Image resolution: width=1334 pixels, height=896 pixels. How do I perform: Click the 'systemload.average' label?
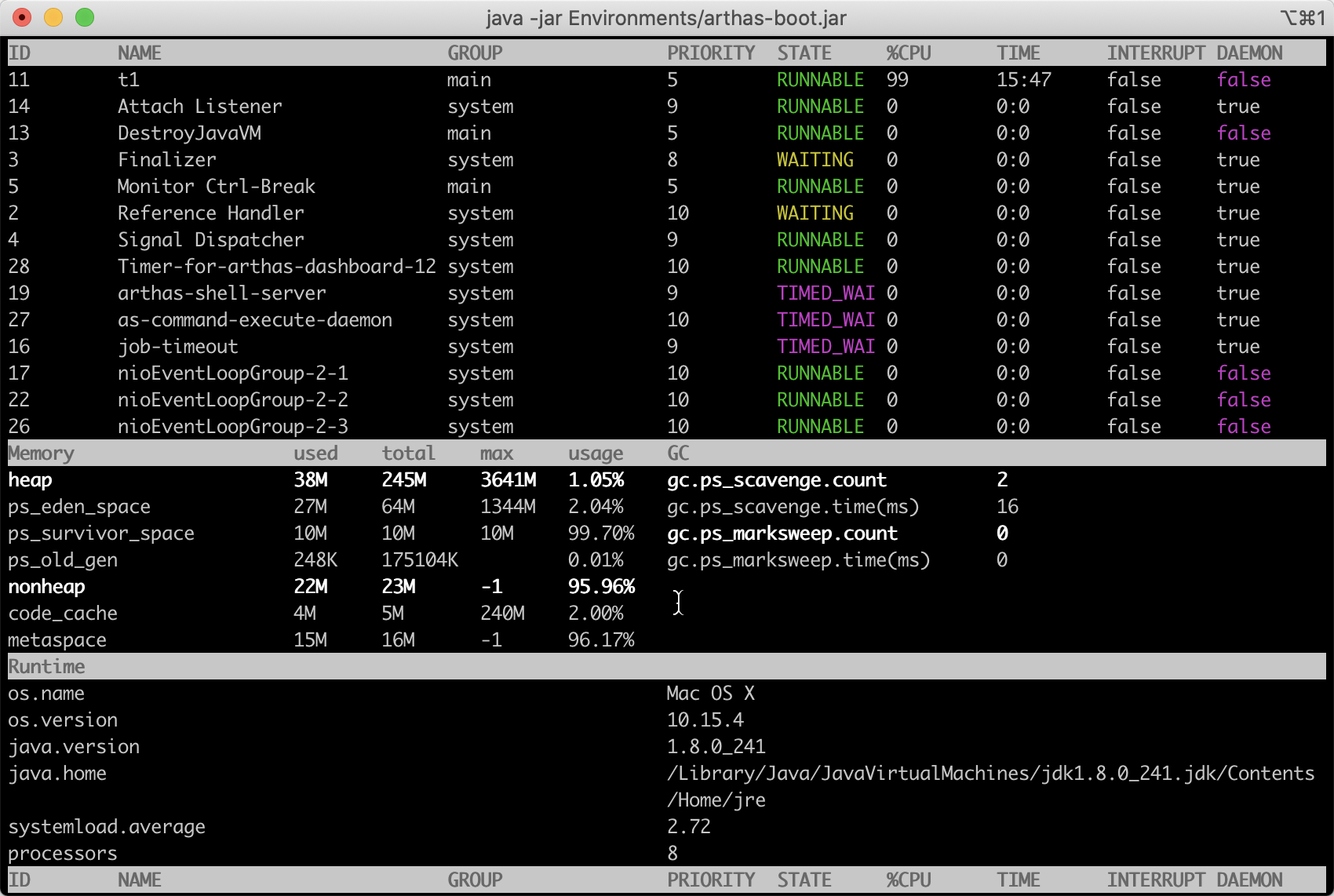coord(107,827)
